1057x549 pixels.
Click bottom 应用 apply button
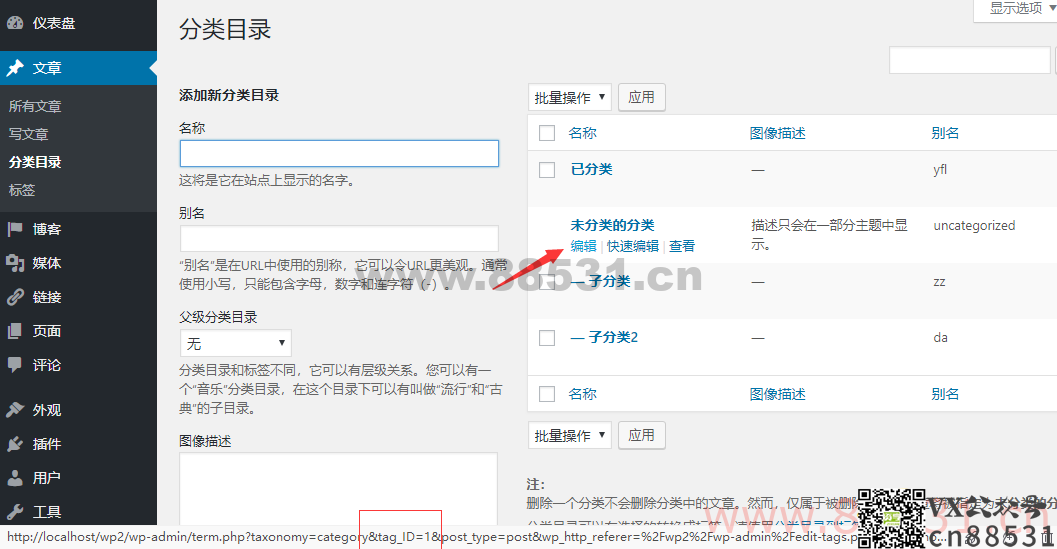(x=642, y=436)
